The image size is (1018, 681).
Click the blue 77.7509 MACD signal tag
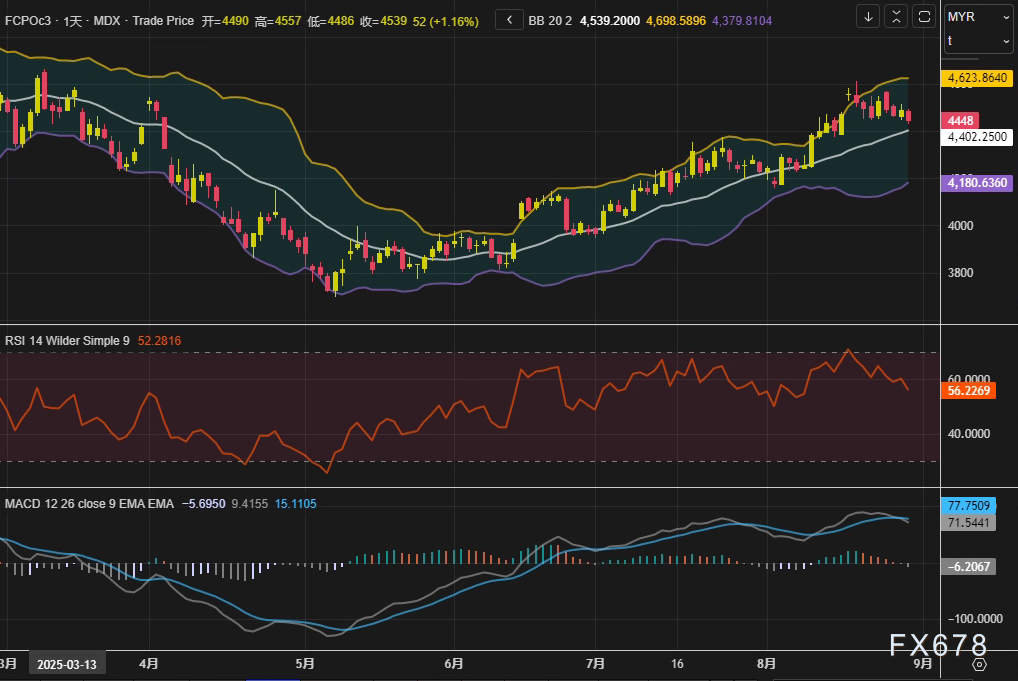pyautogui.click(x=971, y=506)
